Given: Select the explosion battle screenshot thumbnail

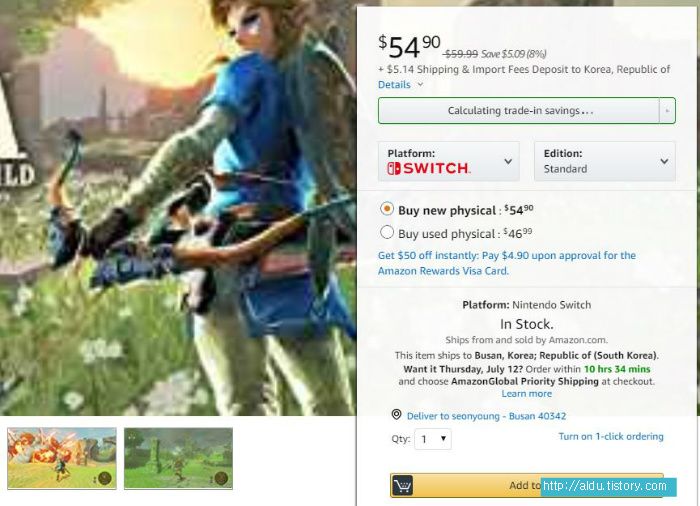Looking at the screenshot, I should point(62,458).
